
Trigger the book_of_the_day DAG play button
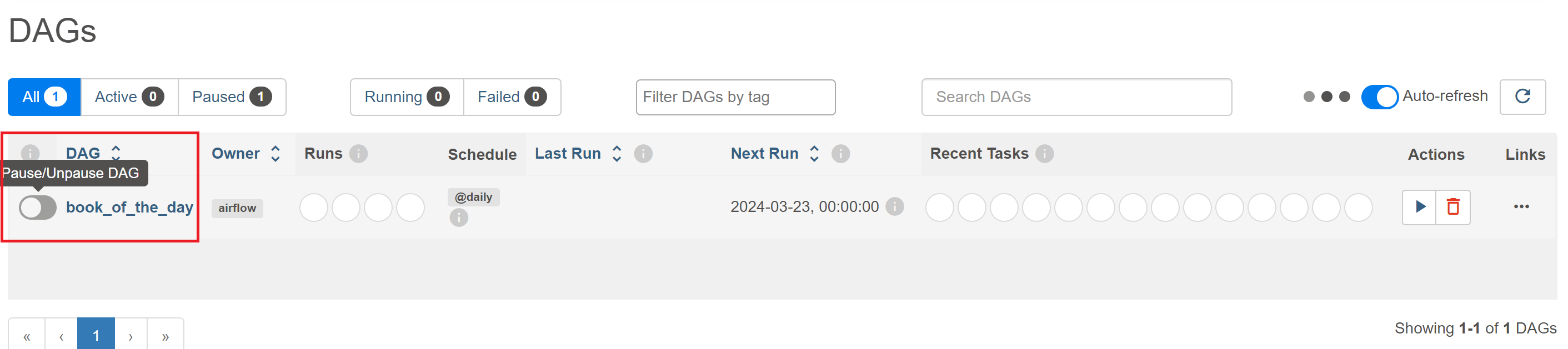1420,208
